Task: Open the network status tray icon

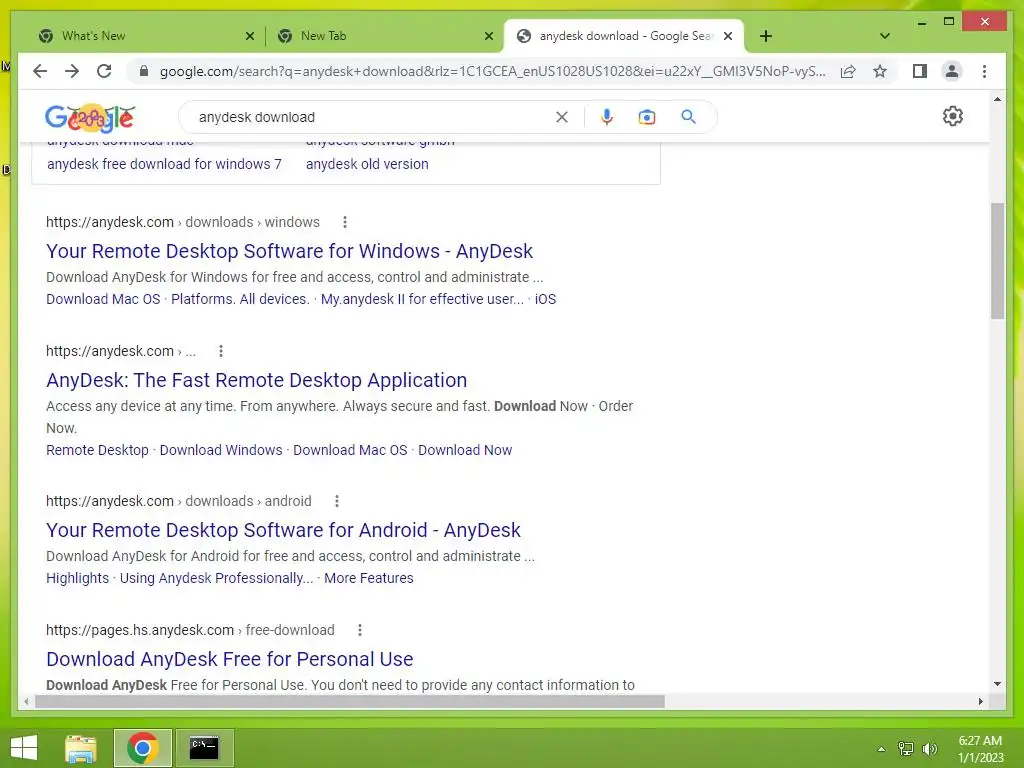Action: [x=906, y=748]
